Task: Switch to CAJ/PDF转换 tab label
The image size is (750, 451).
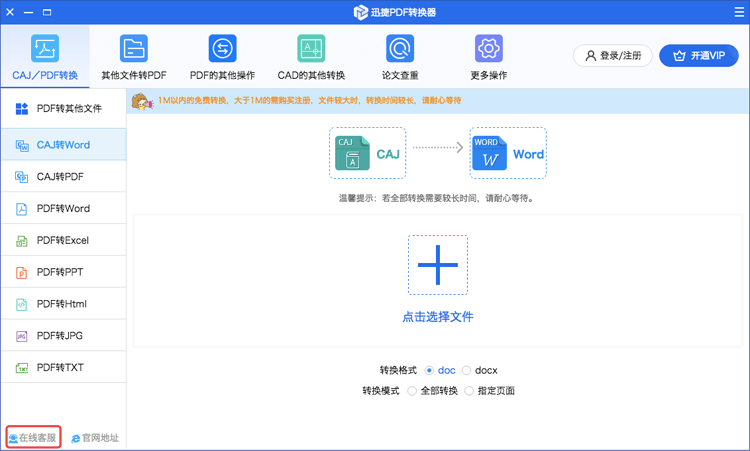Action: (45, 76)
